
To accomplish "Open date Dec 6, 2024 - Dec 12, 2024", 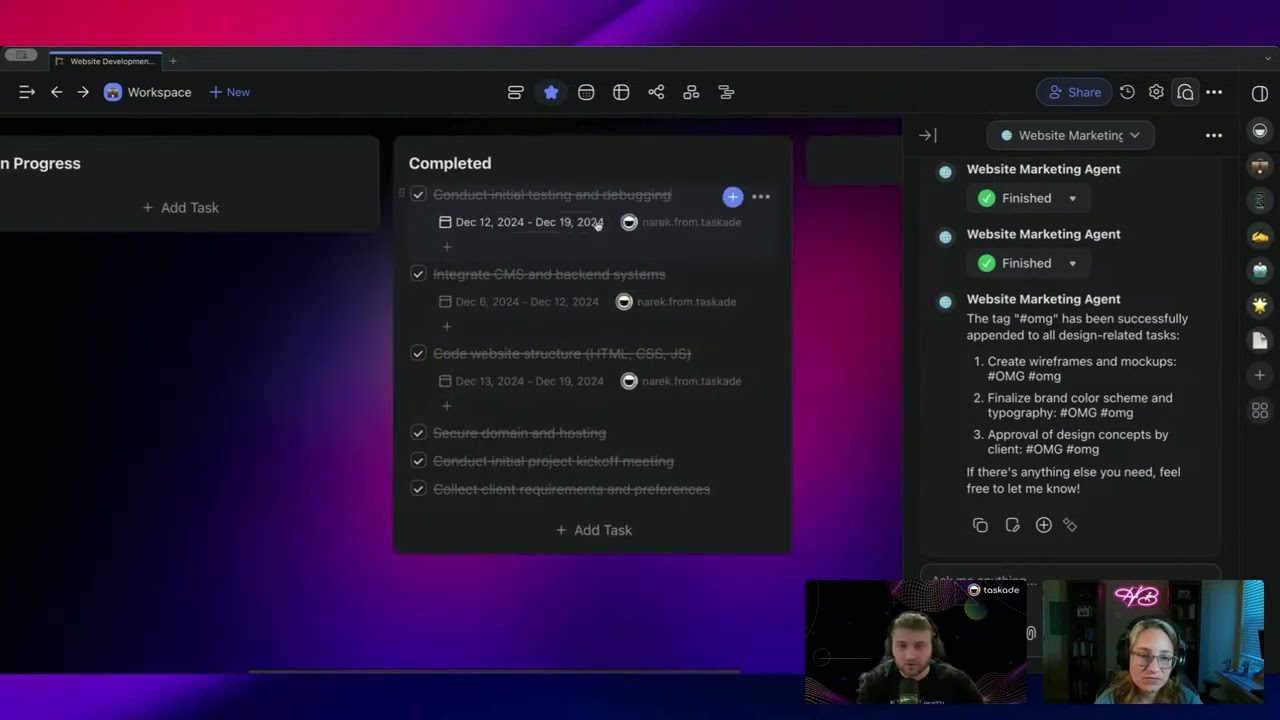I will 519,302.
